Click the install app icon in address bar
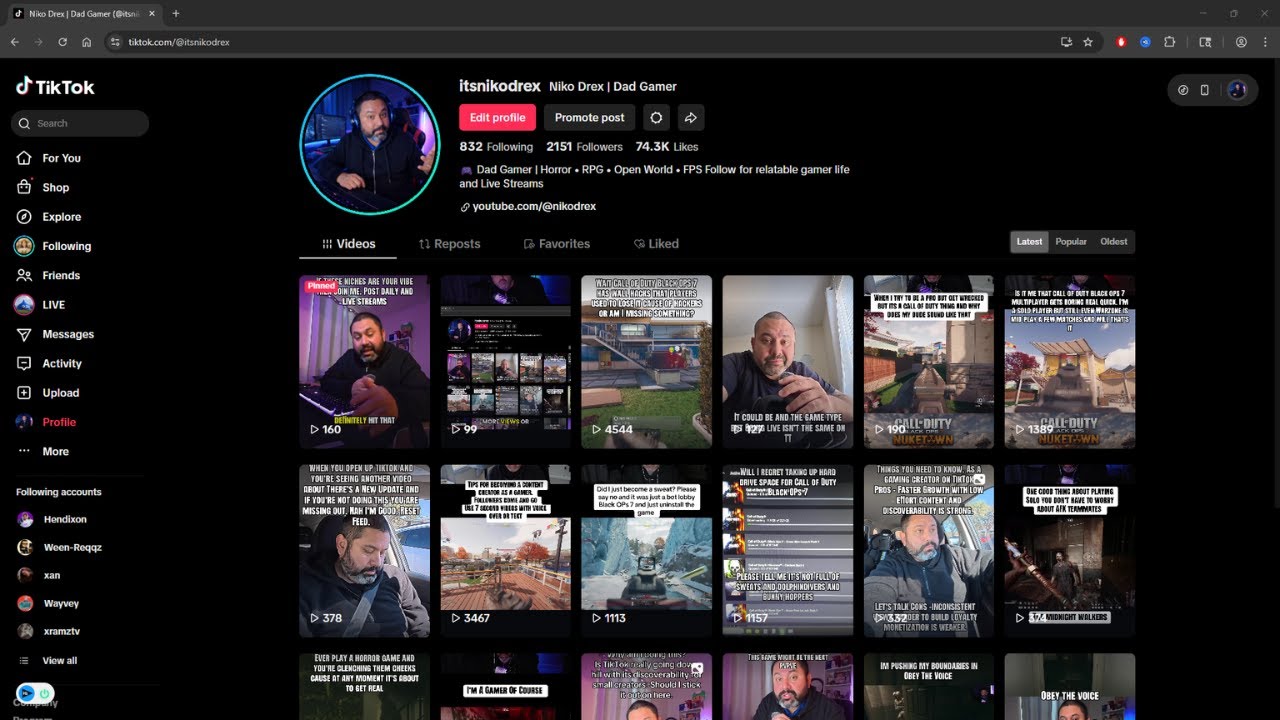The height and width of the screenshot is (720, 1280). 1066,42
